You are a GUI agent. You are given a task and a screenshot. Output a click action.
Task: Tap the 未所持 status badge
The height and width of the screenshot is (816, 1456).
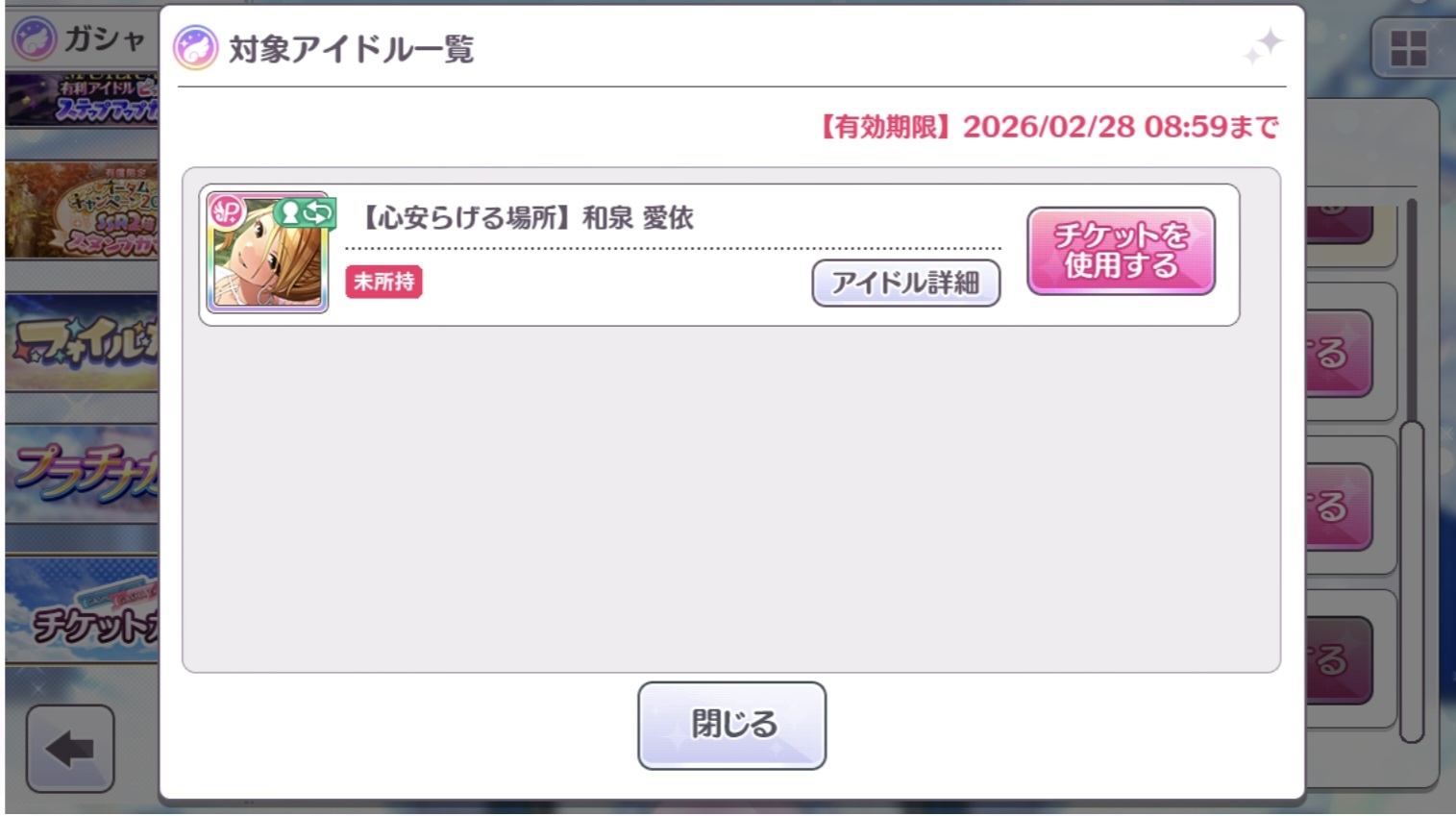[383, 282]
